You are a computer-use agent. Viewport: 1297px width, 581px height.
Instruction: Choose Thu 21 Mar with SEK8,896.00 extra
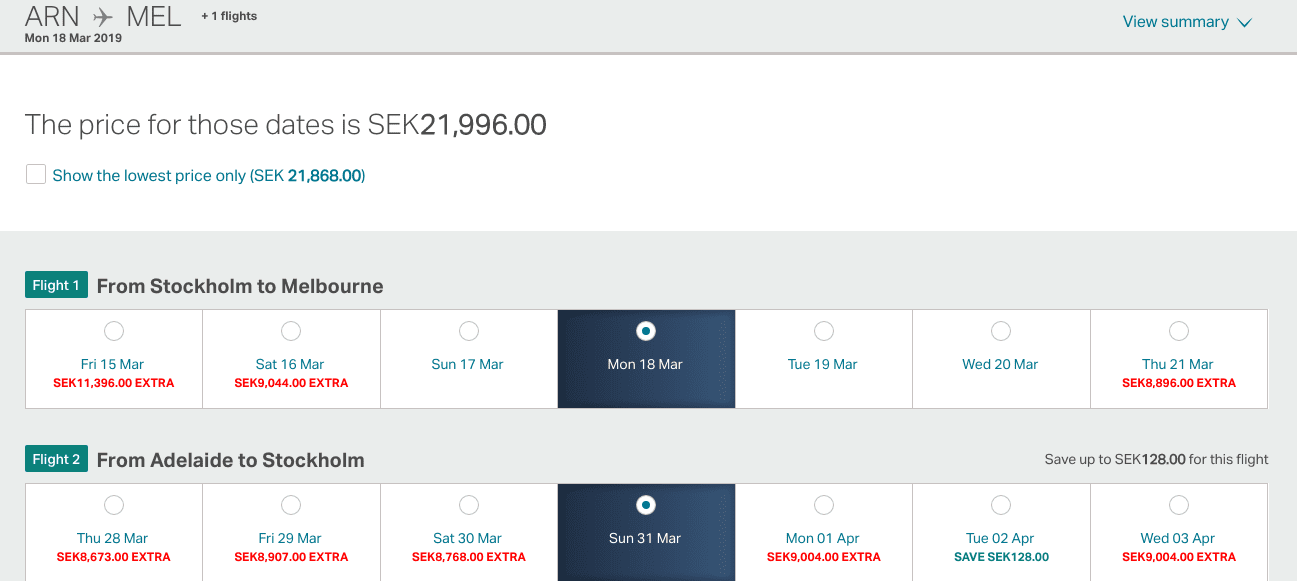(x=1179, y=331)
